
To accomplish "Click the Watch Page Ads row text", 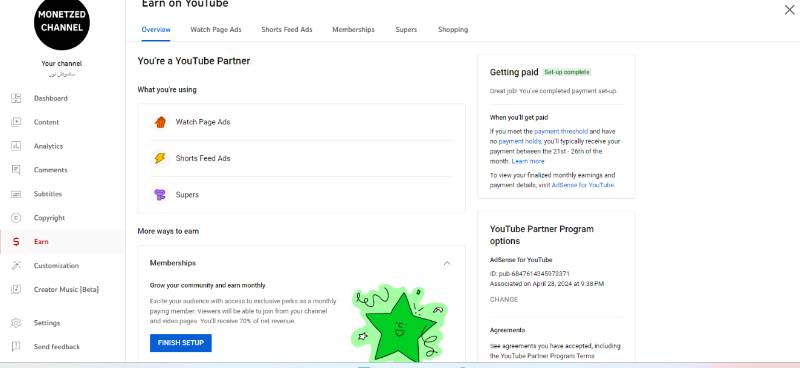I will tap(203, 122).
